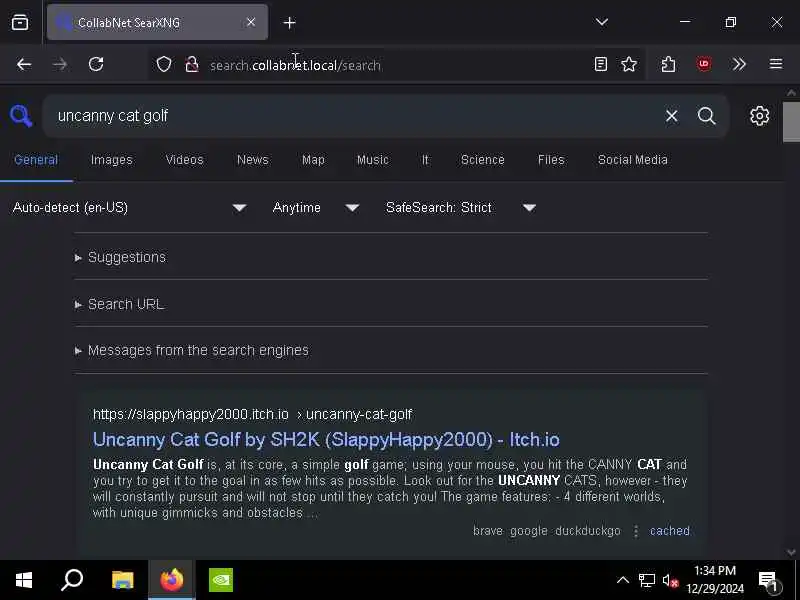This screenshot has height=600, width=800.
Task: Open the notification center icon
Action: [768, 580]
